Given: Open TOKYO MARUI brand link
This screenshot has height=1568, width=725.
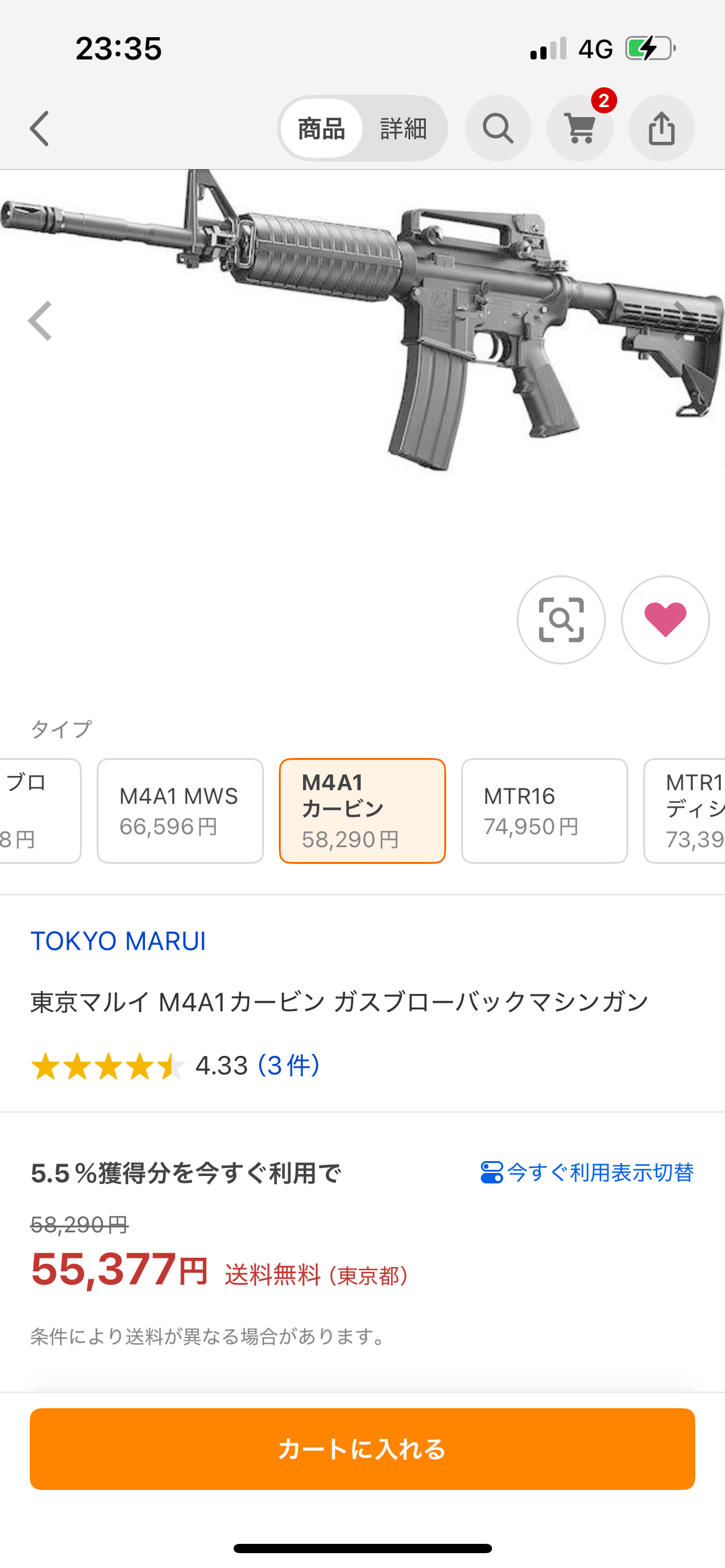Looking at the screenshot, I should (x=118, y=941).
